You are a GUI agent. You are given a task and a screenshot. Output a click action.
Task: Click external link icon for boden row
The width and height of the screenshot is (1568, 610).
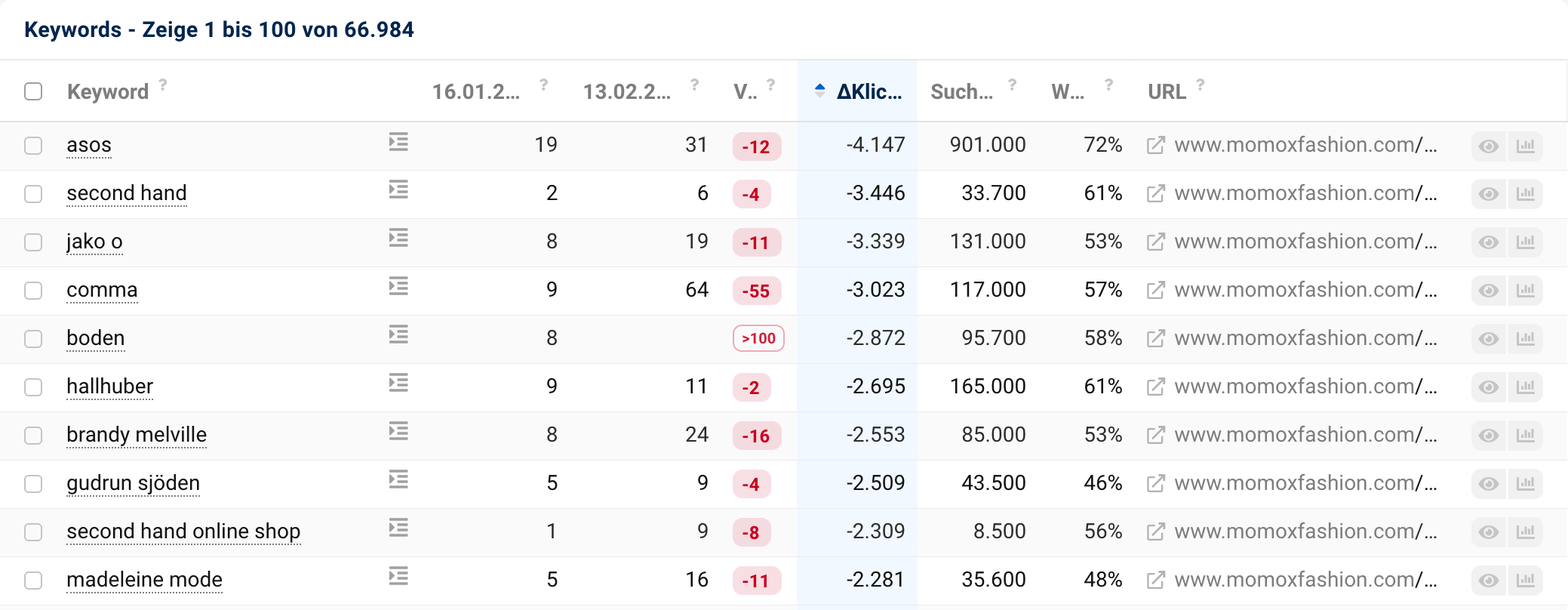(x=1155, y=339)
